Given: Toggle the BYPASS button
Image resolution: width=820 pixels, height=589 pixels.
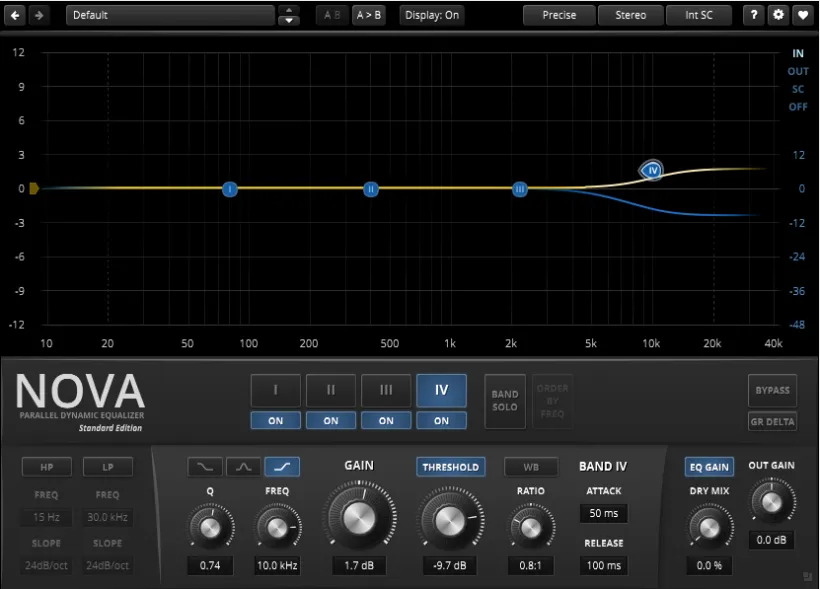Looking at the screenshot, I should pyautogui.click(x=772, y=390).
